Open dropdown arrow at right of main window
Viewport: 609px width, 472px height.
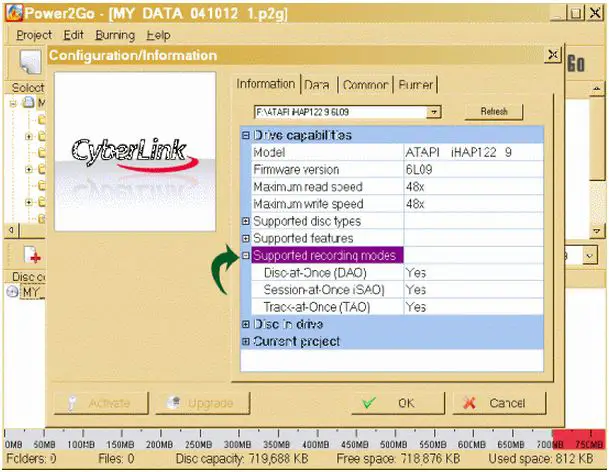[x=590, y=256]
